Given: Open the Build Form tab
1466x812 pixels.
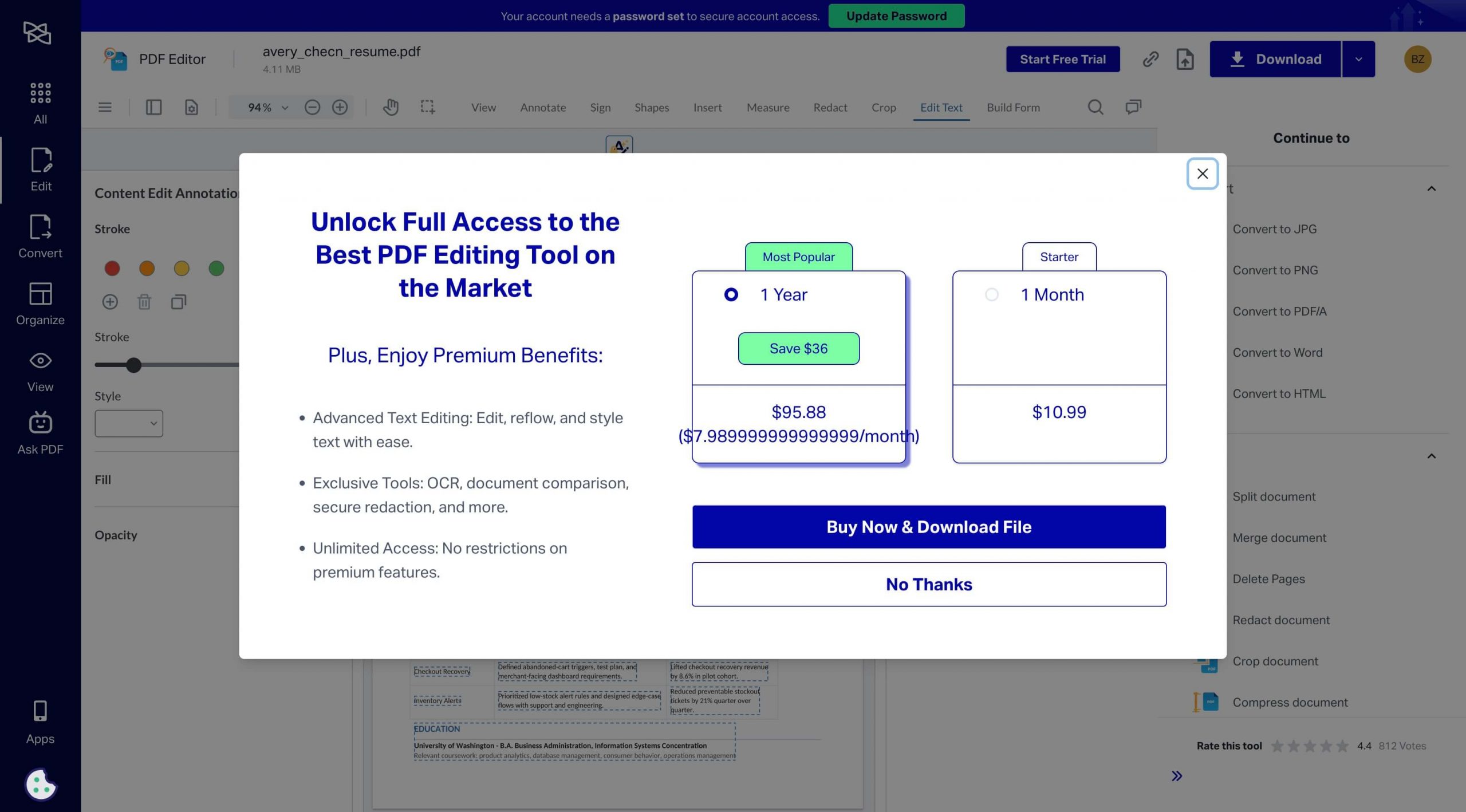Looking at the screenshot, I should 1013,107.
